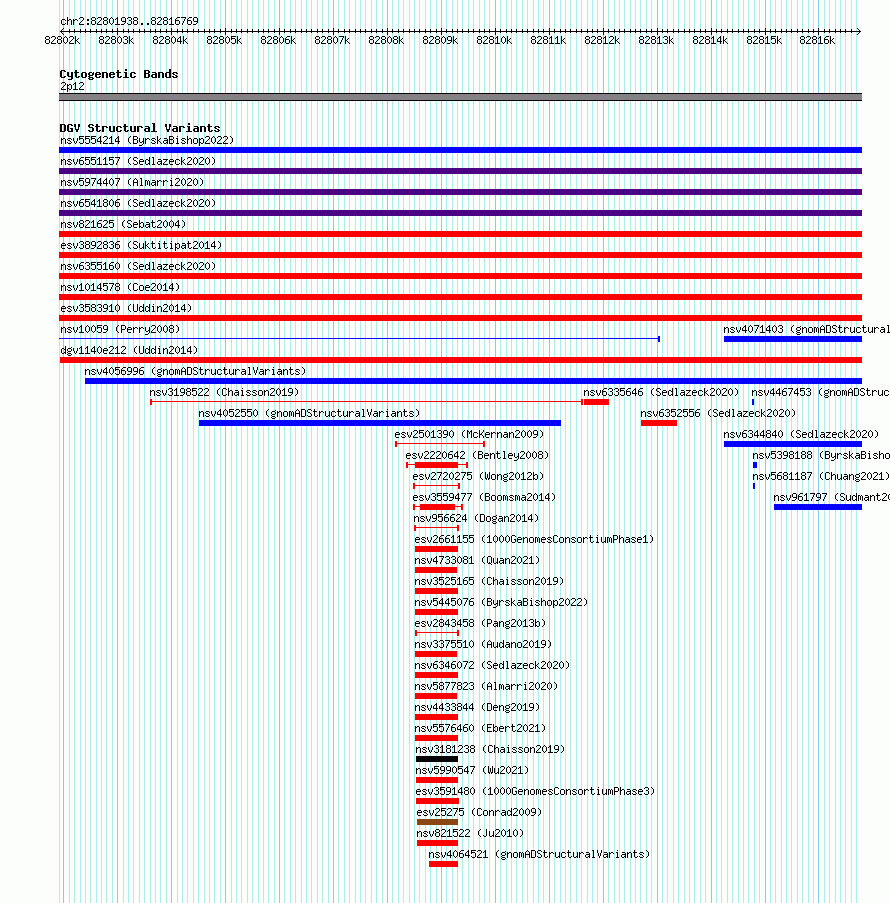
Task: Open nsv961797 (Sudmant) variant label
Action: tap(831, 498)
